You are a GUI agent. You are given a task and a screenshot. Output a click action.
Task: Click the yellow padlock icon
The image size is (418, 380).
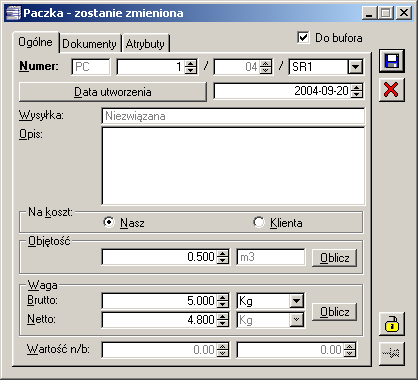(x=392, y=324)
